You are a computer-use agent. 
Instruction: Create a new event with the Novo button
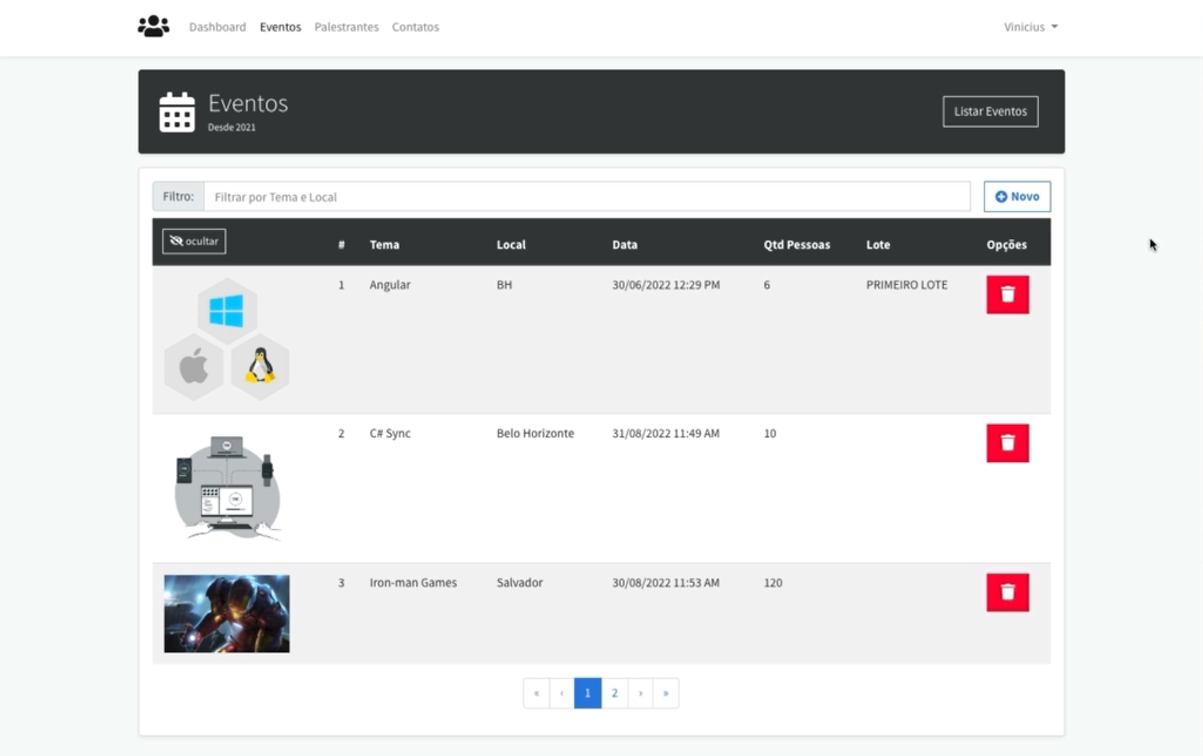[x=1017, y=196]
